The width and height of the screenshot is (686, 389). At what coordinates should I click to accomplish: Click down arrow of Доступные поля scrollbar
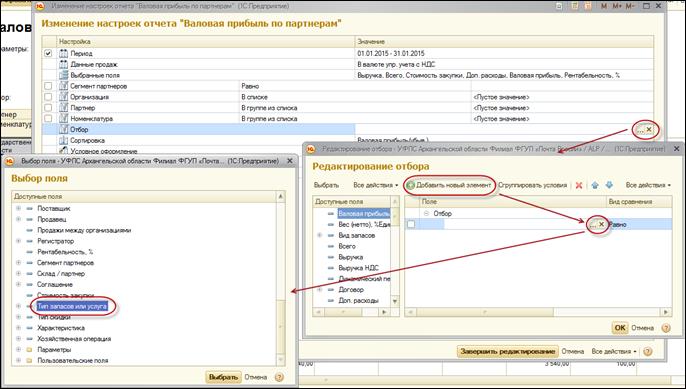click(395, 301)
